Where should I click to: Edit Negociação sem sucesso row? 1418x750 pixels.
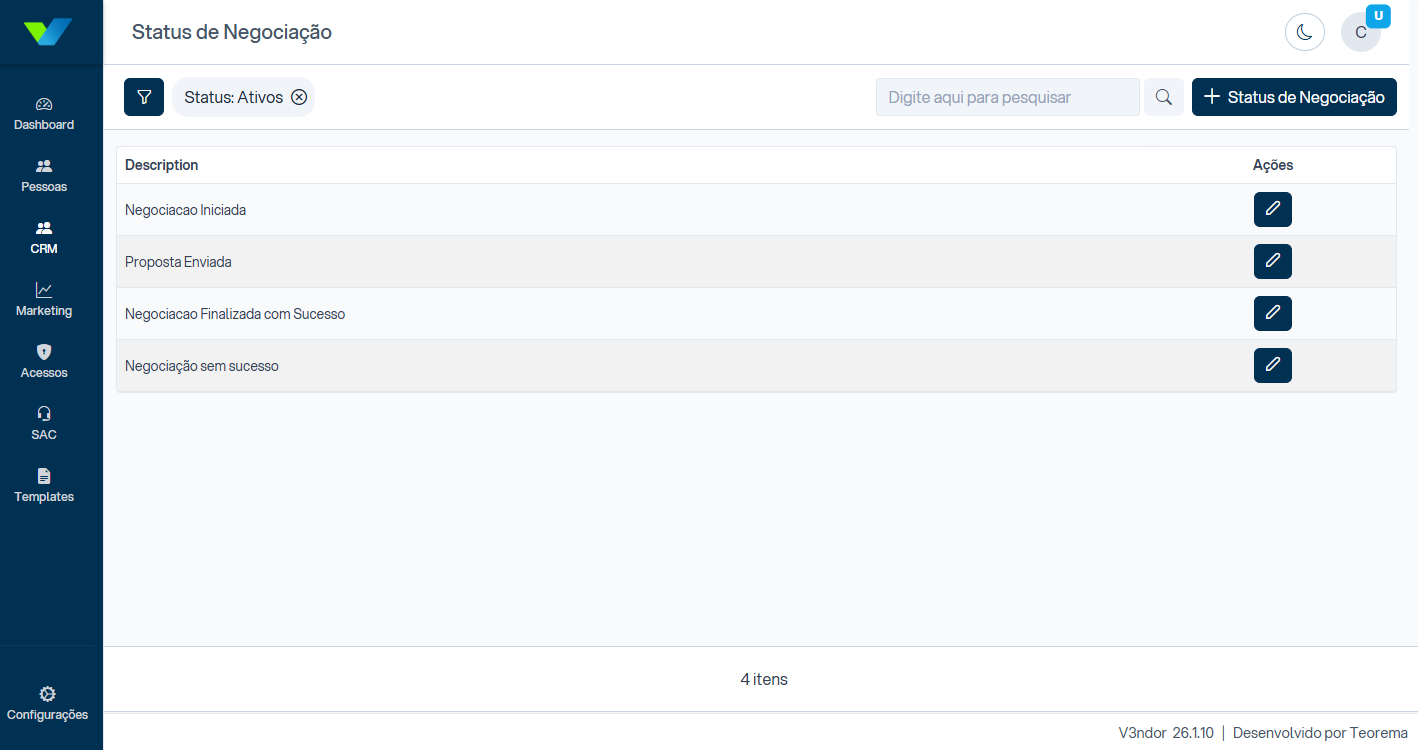[x=1273, y=365]
